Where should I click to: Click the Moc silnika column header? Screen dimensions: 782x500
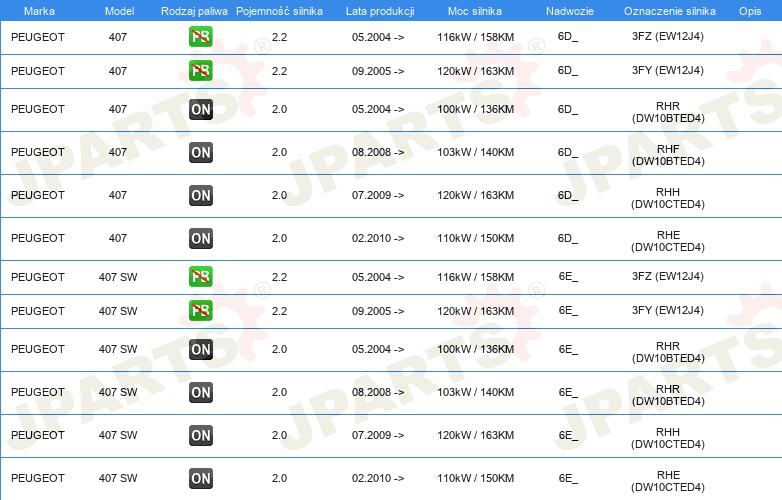point(475,11)
